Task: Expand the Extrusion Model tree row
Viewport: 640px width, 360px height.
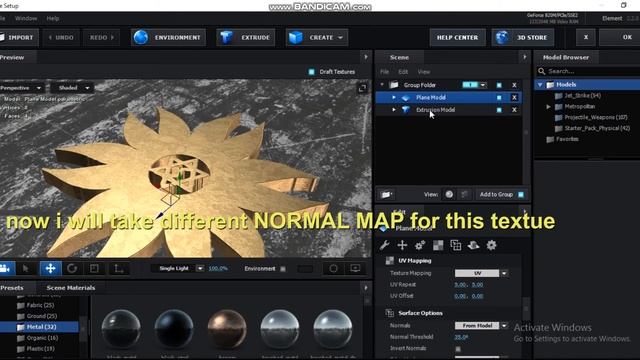Action: tap(394, 110)
